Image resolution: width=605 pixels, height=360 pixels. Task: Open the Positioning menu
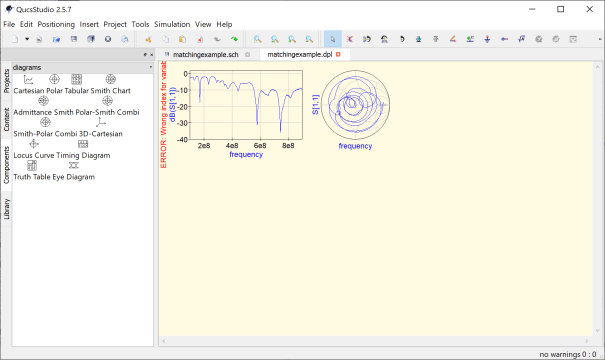56,24
